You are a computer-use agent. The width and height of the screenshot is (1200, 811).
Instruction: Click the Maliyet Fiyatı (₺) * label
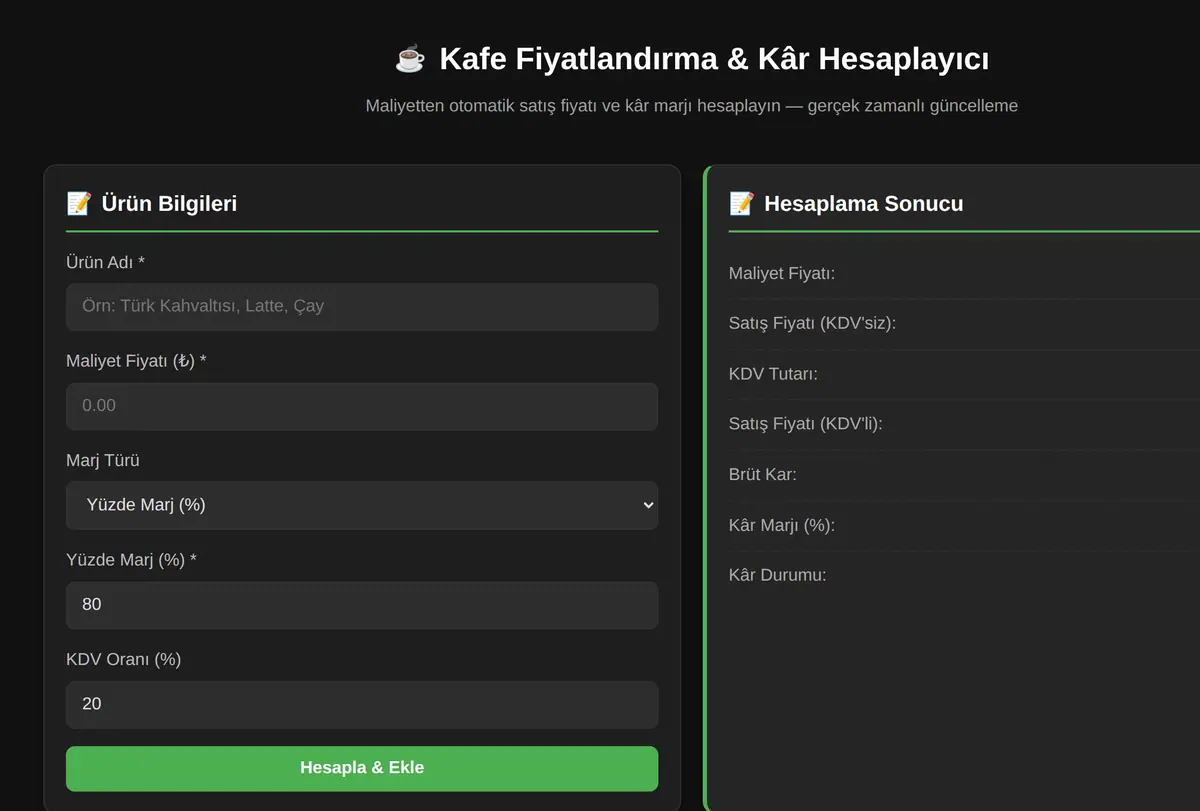coord(136,361)
